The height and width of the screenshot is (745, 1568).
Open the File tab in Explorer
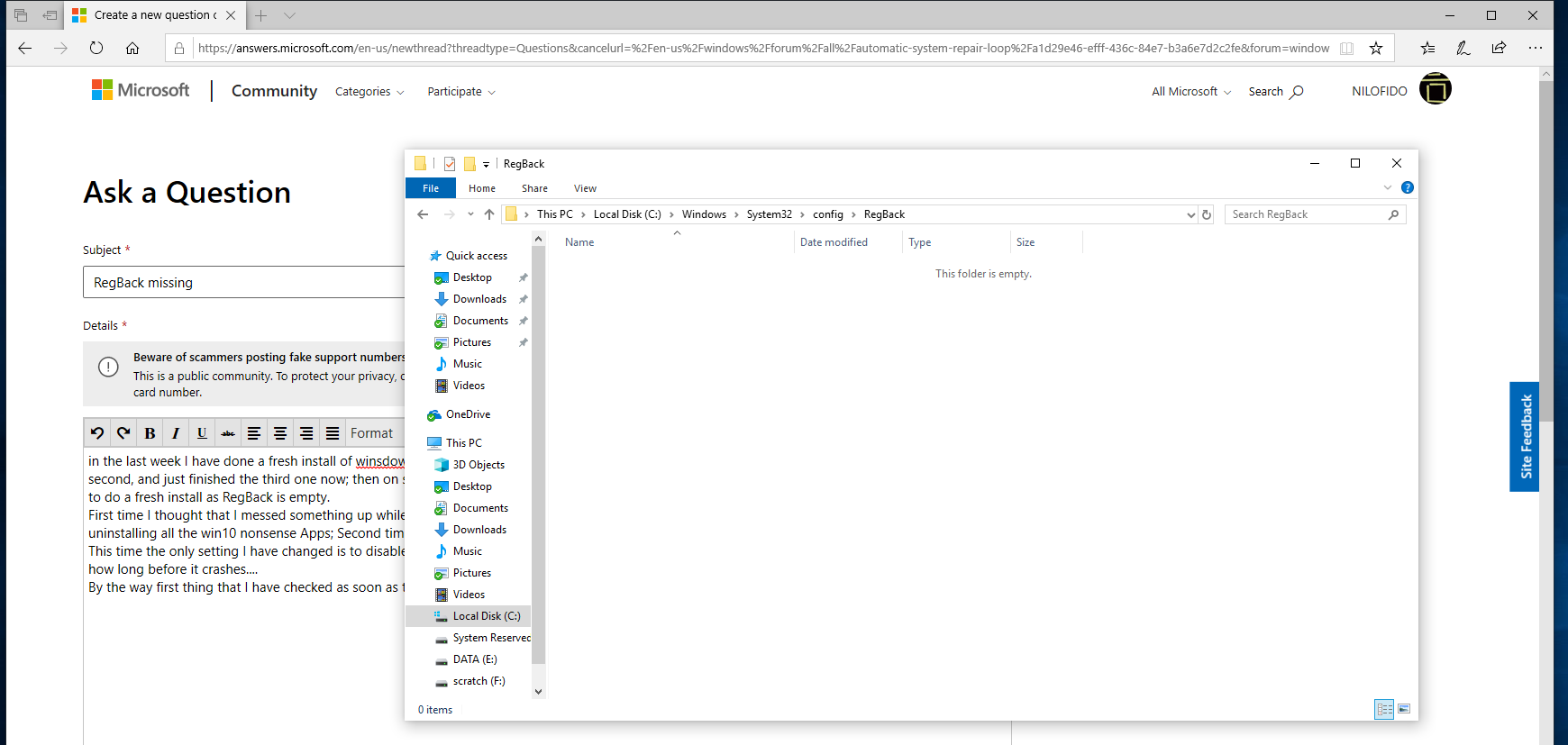[431, 188]
